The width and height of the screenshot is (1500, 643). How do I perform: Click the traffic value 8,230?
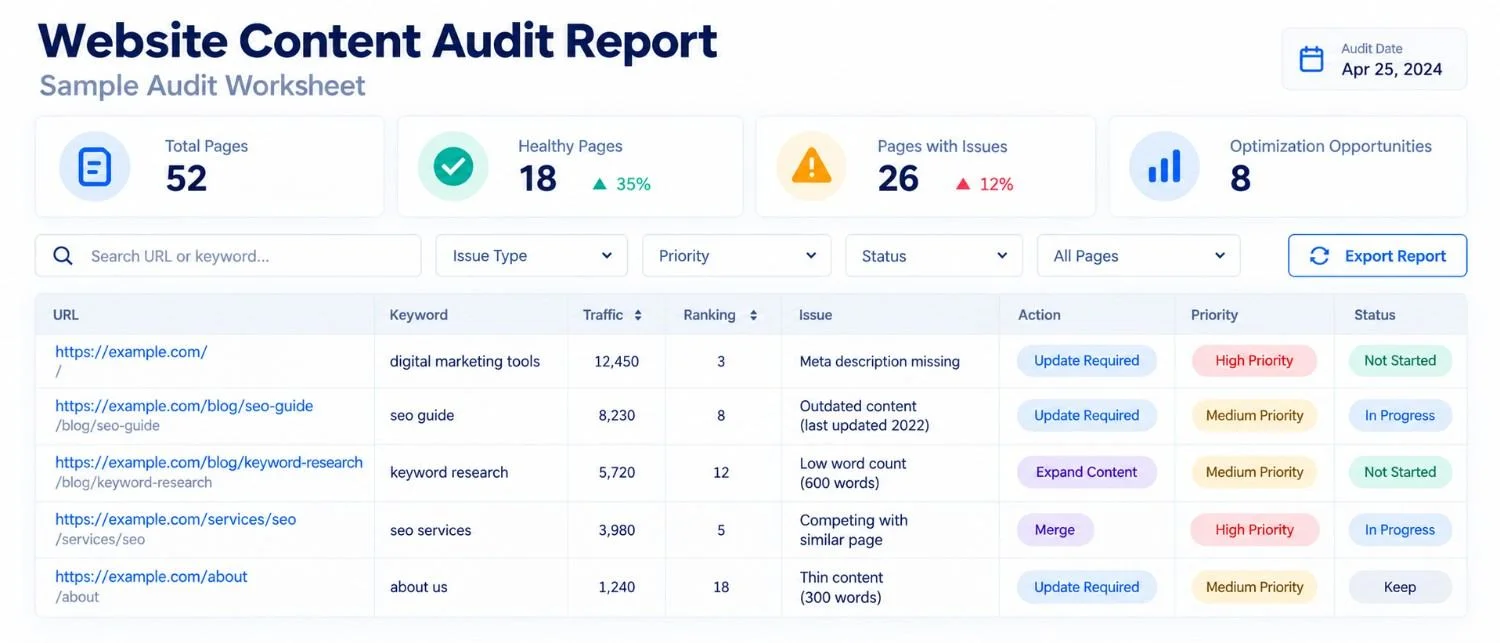click(617, 415)
